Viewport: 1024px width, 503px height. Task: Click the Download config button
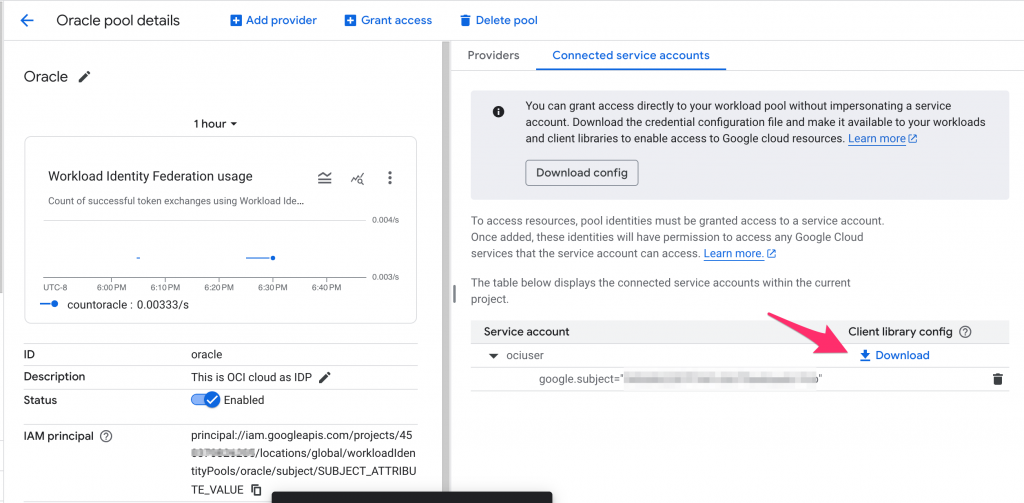[581, 173]
